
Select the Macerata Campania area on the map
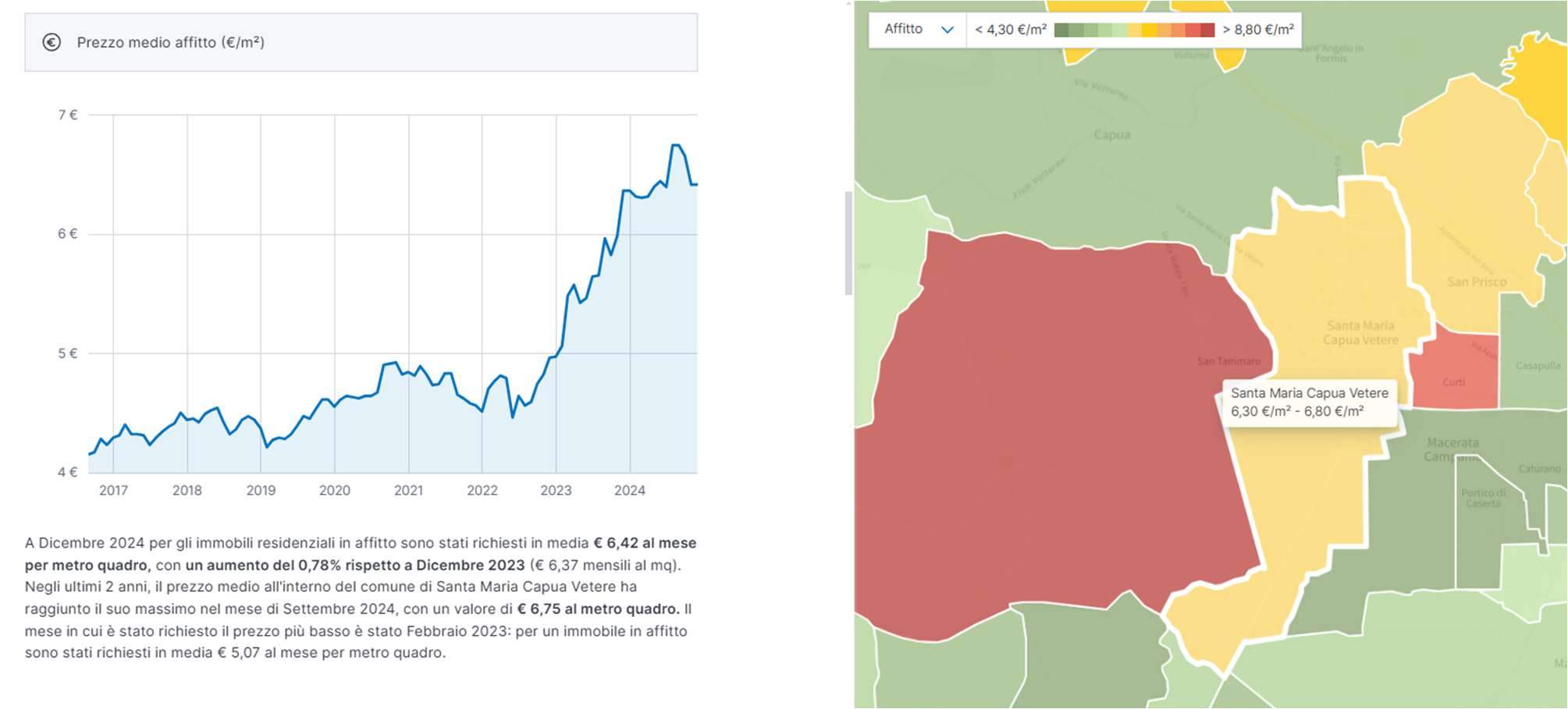coord(1452,449)
